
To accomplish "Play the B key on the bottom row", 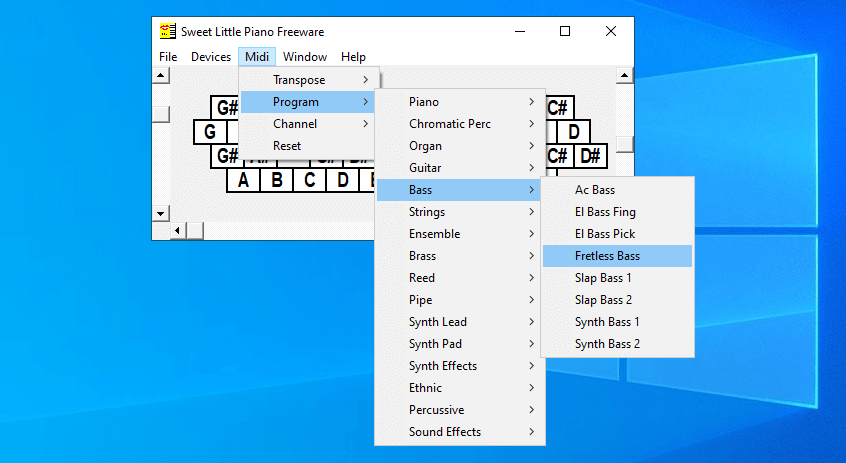I will 277,180.
